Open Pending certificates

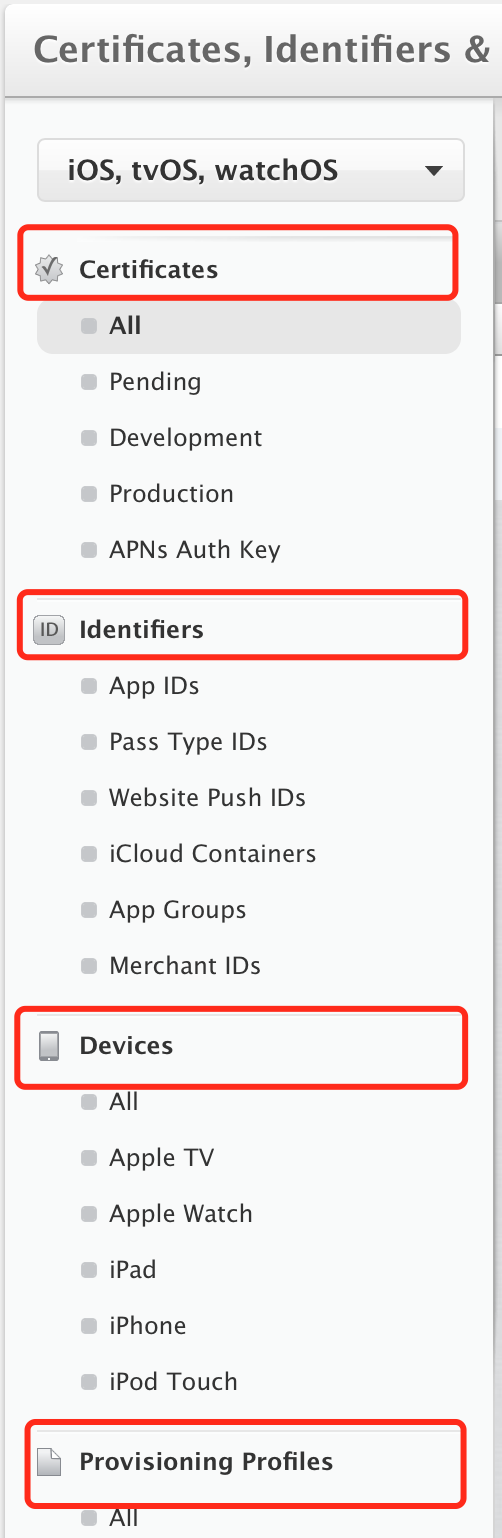coord(155,382)
